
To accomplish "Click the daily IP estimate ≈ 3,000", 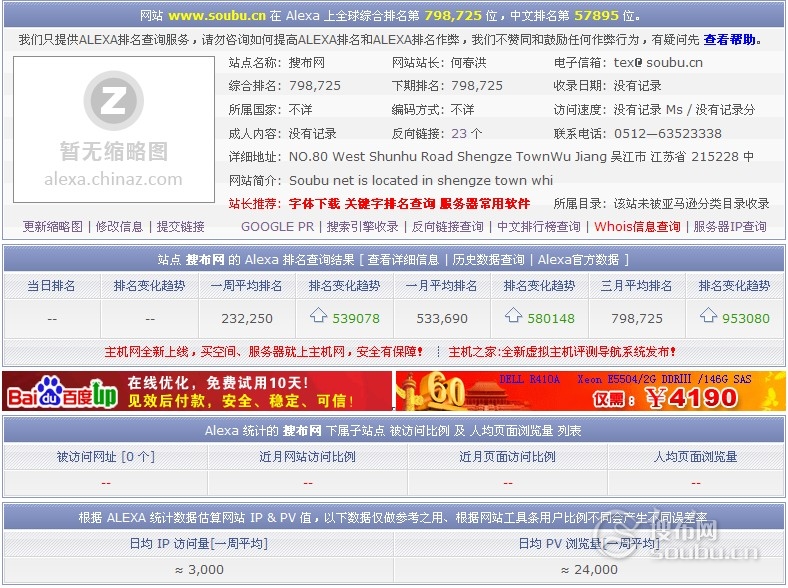I will tap(199, 570).
